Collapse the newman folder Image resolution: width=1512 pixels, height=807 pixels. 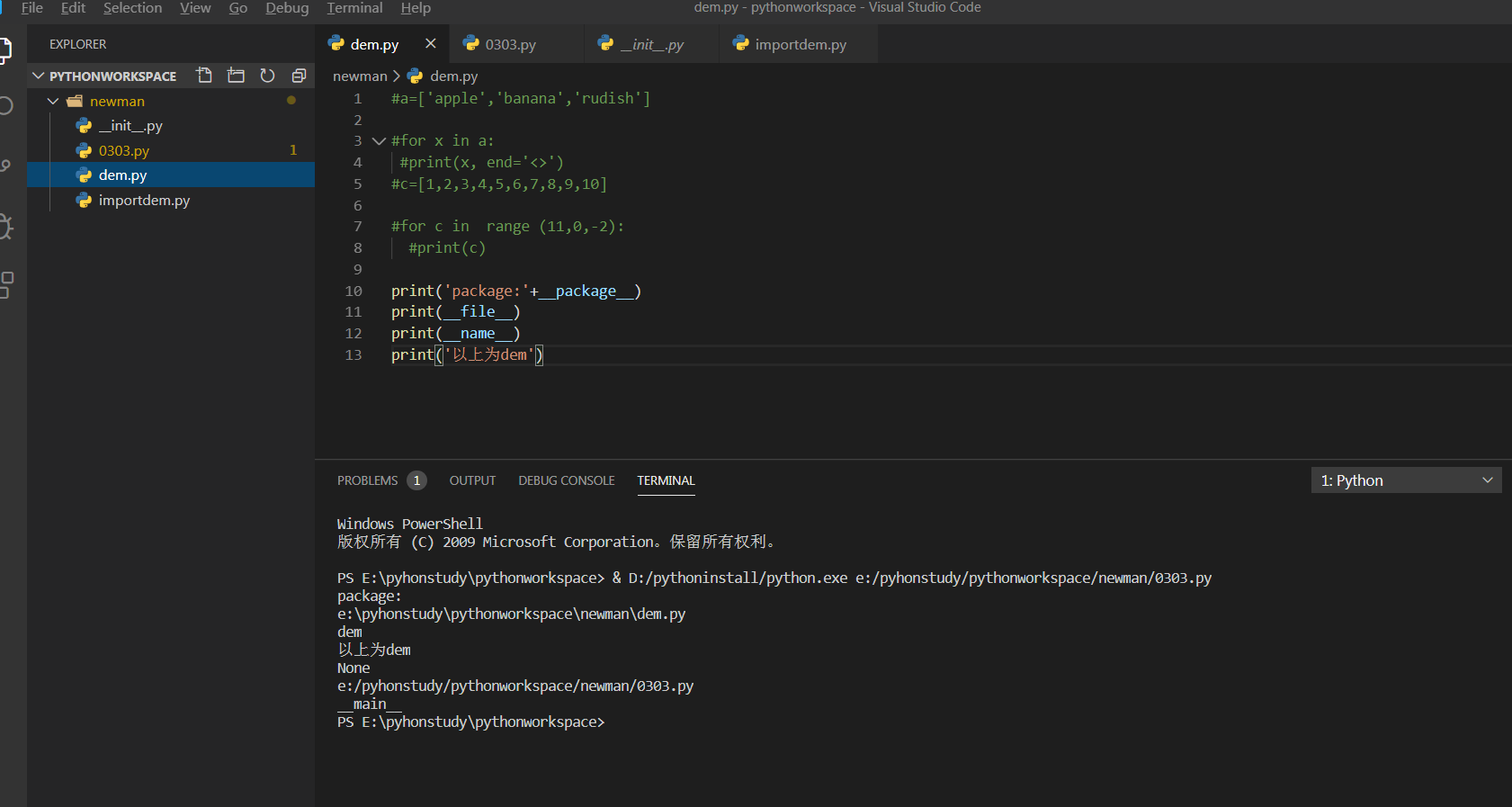53,101
